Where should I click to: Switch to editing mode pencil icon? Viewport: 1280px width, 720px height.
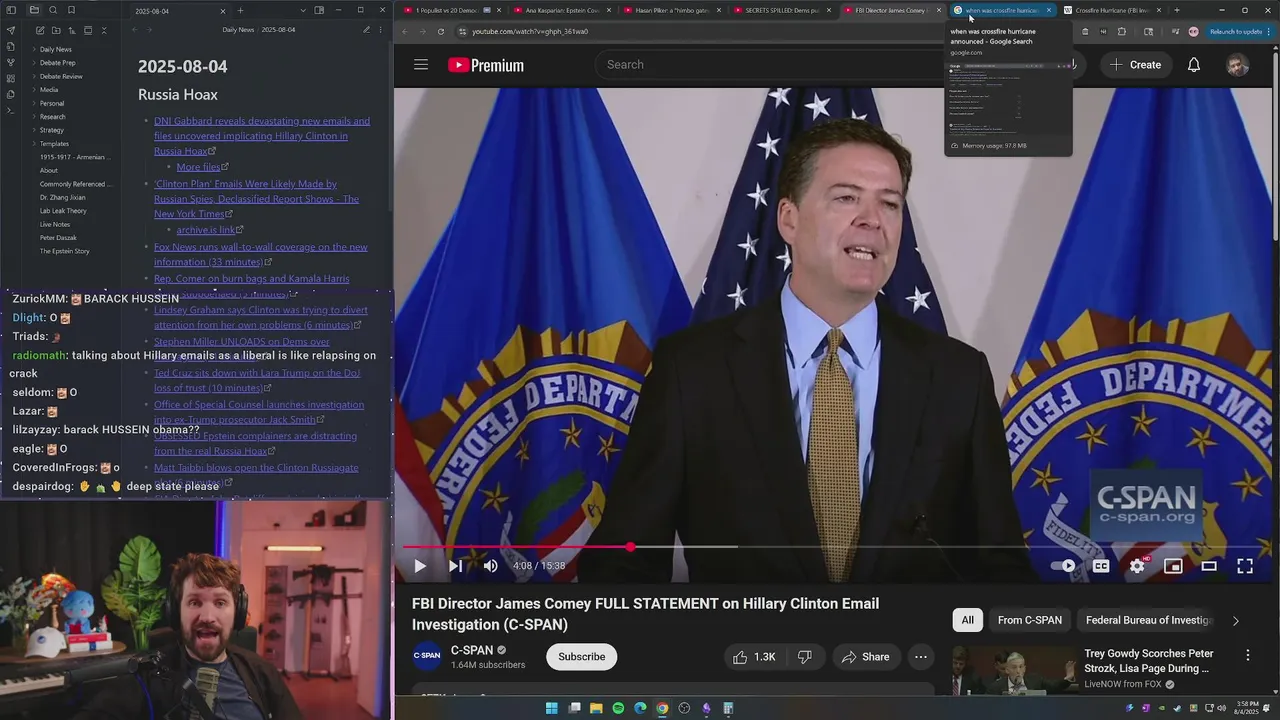click(366, 30)
